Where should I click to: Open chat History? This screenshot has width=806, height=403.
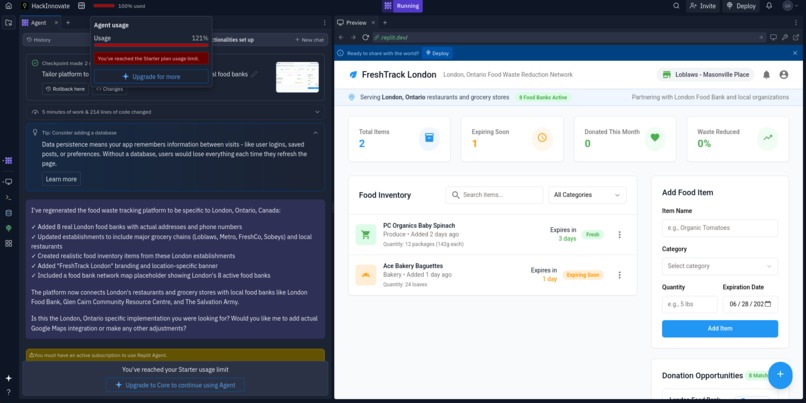39,40
